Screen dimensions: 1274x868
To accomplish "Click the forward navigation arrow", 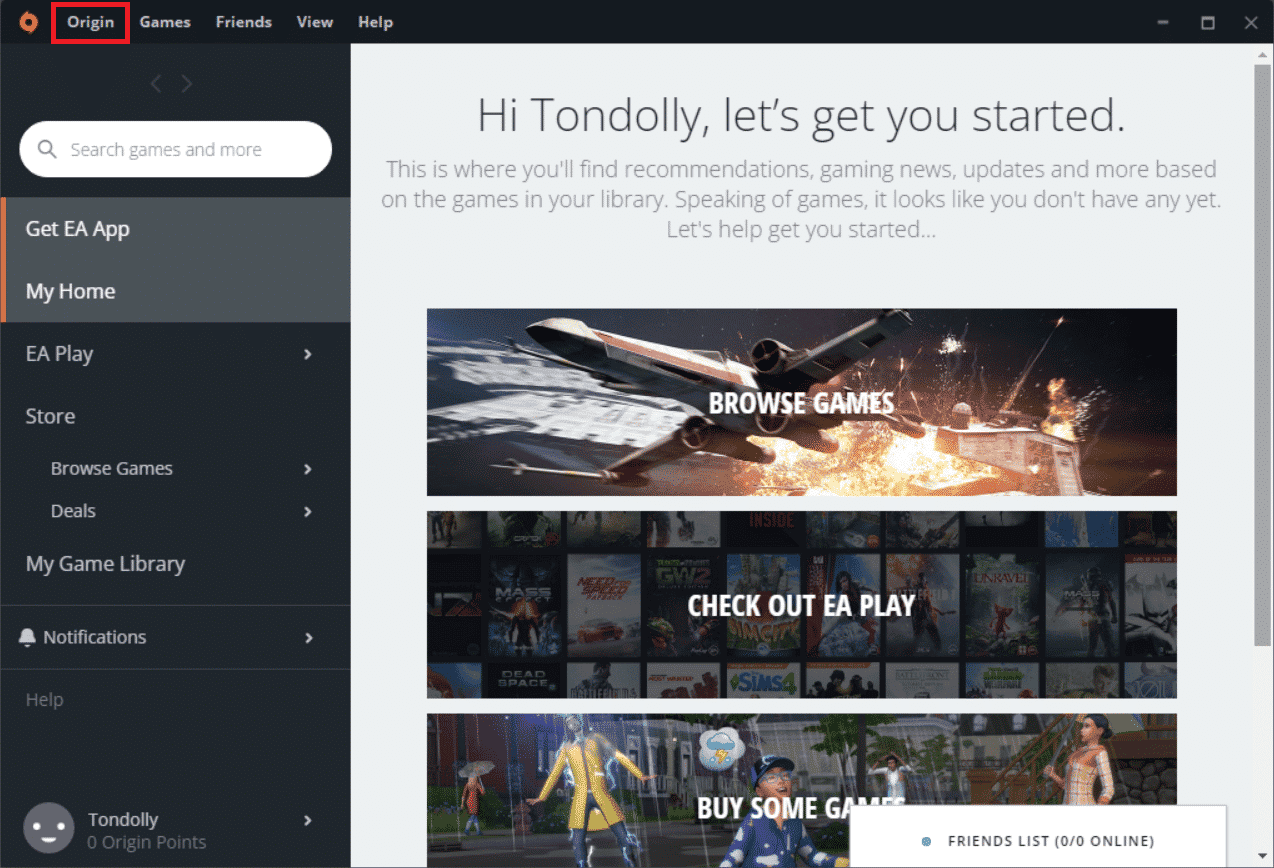I will [x=187, y=84].
